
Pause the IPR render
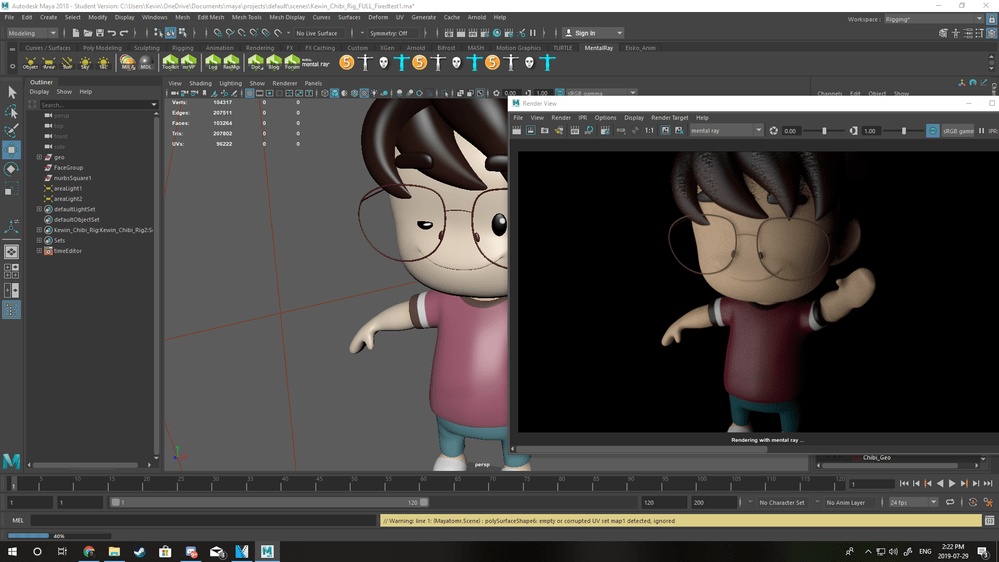tap(981, 131)
